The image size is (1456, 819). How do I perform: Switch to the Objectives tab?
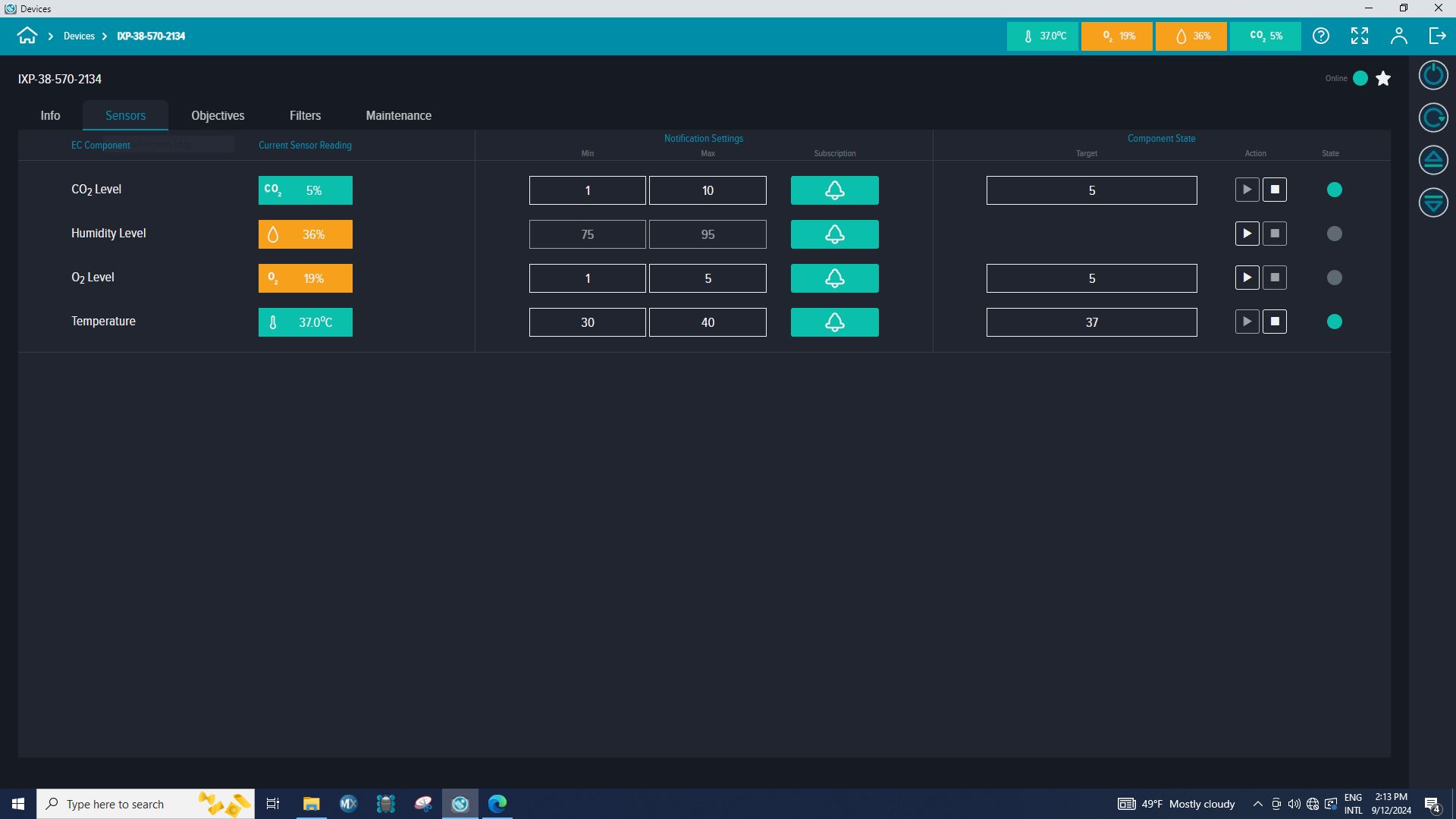click(218, 115)
